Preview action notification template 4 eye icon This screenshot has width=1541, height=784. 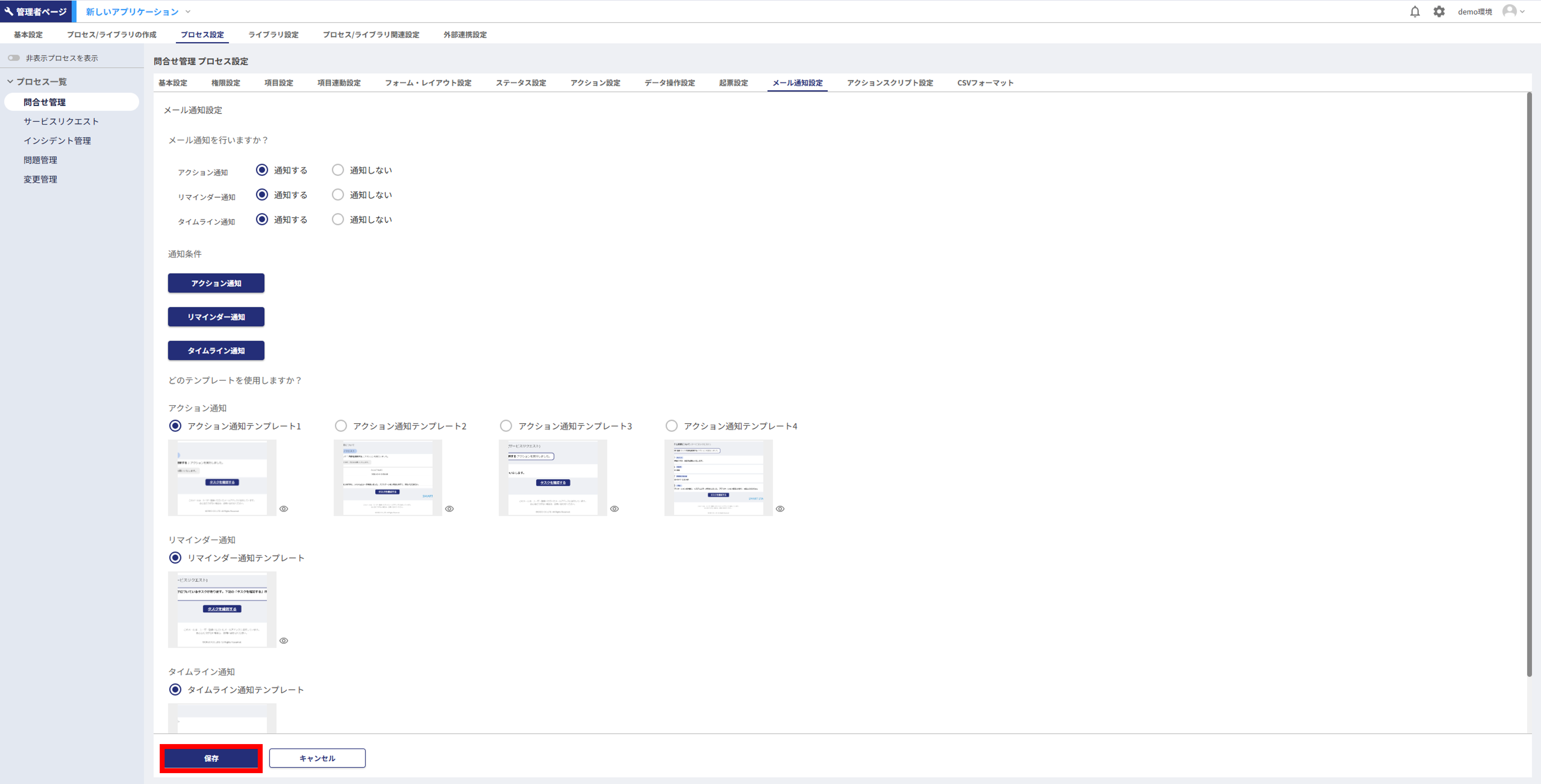coord(780,509)
